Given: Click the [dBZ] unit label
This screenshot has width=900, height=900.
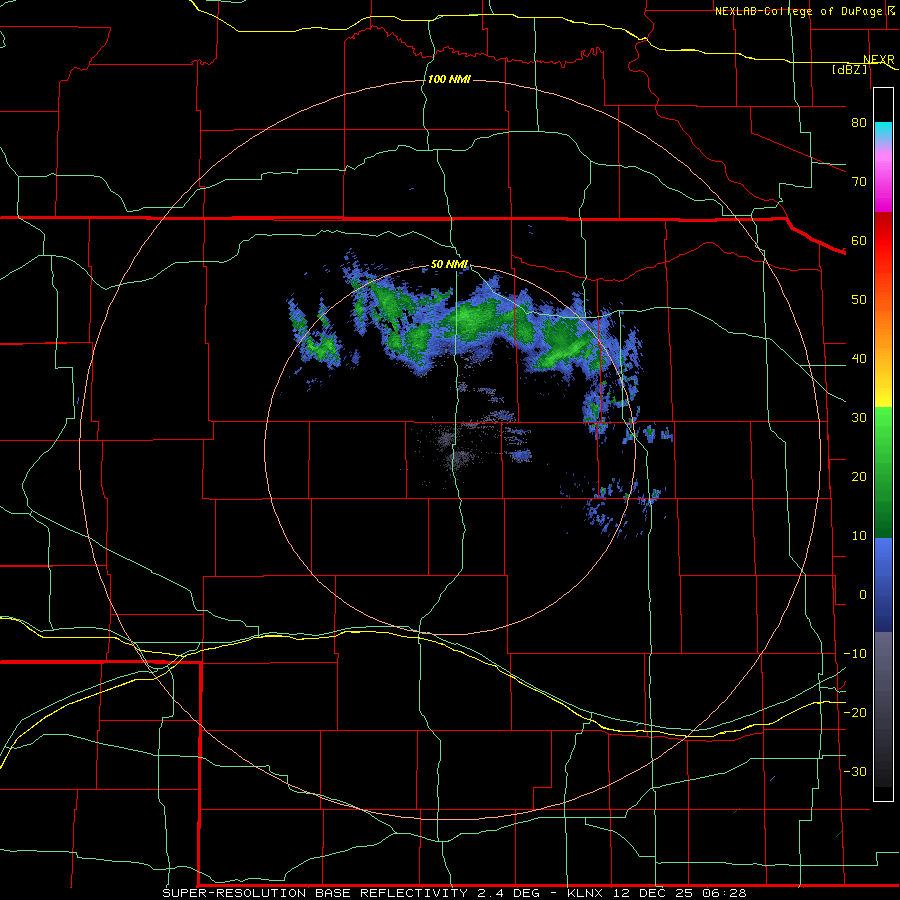Looking at the screenshot, I should point(849,69).
